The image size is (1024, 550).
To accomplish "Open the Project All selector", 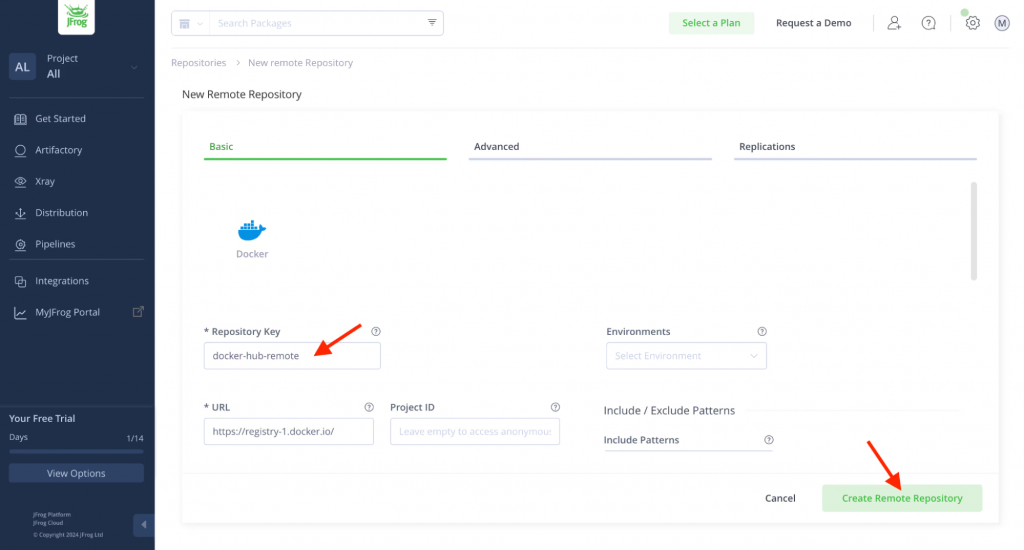I will coord(76,67).
